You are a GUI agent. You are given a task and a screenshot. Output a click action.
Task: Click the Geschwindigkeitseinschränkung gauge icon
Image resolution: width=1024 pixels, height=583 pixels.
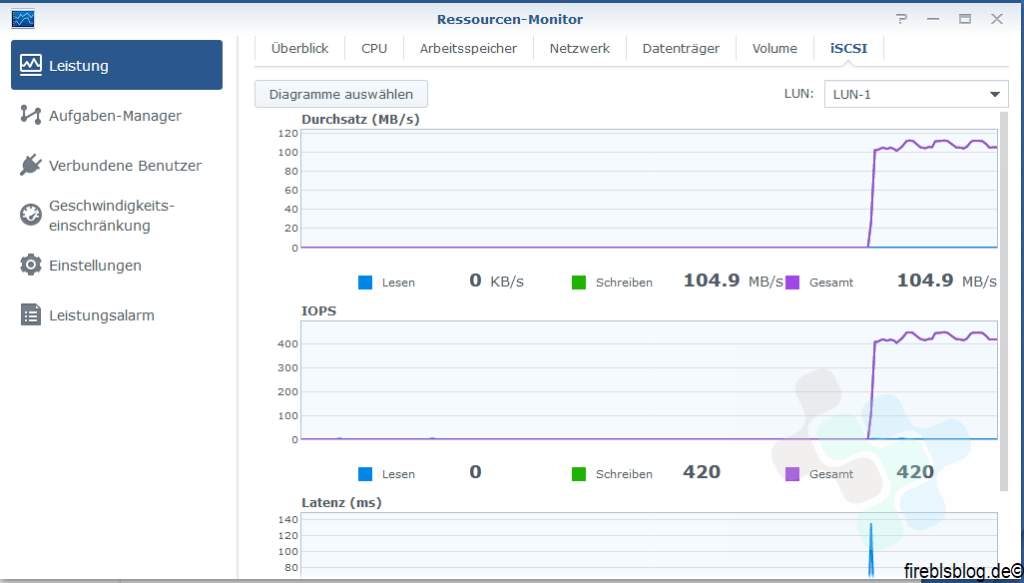pyautogui.click(x=31, y=215)
